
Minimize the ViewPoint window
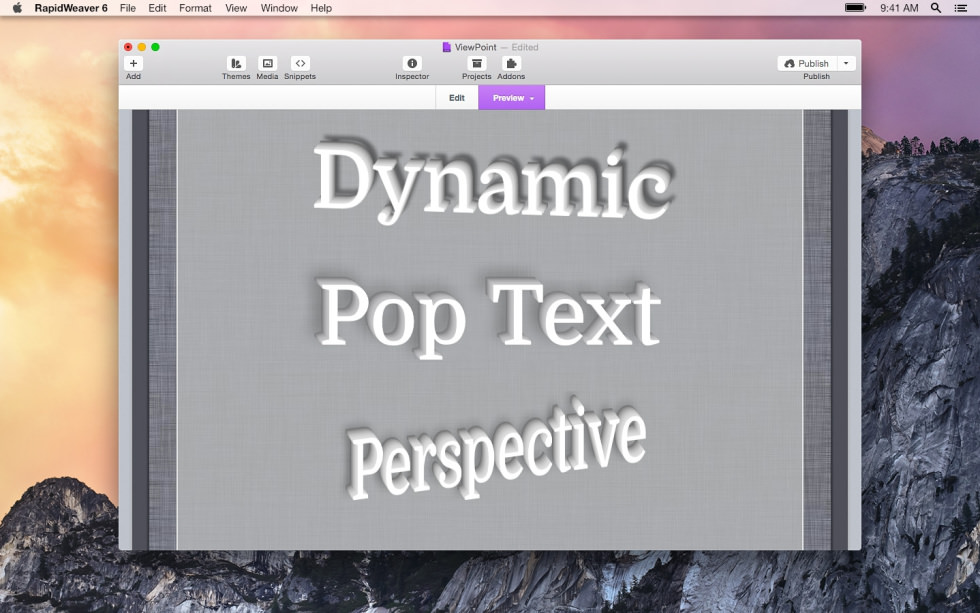(x=142, y=47)
